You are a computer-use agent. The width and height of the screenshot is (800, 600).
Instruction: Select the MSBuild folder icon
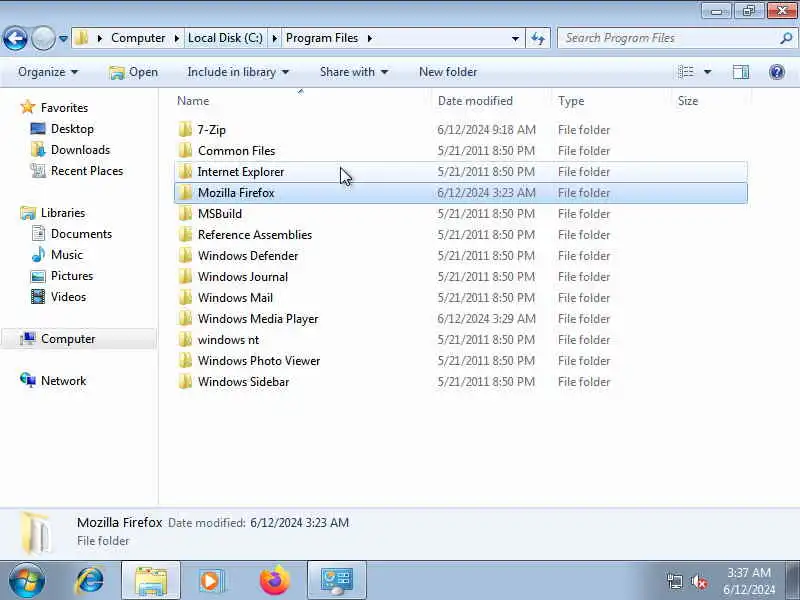point(186,213)
